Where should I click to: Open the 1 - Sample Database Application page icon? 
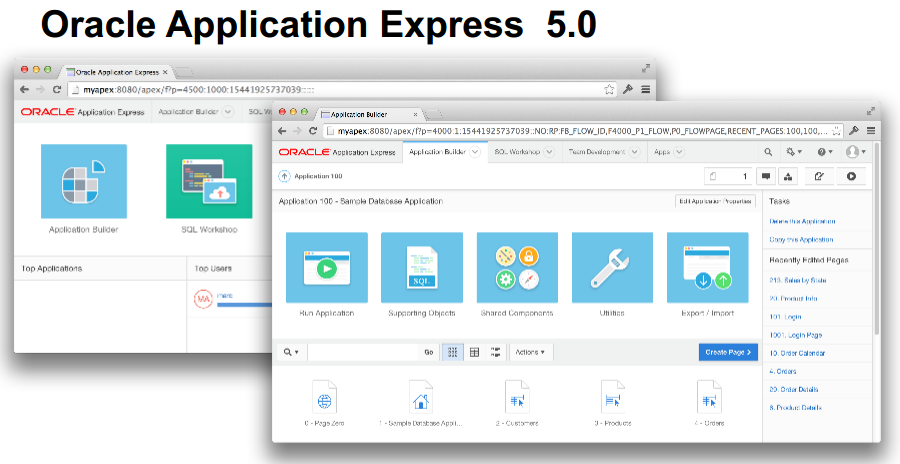click(421, 397)
